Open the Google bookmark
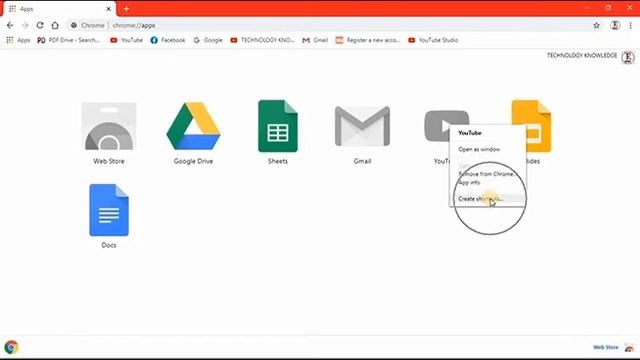Viewport: 640px width, 360px height. point(208,40)
